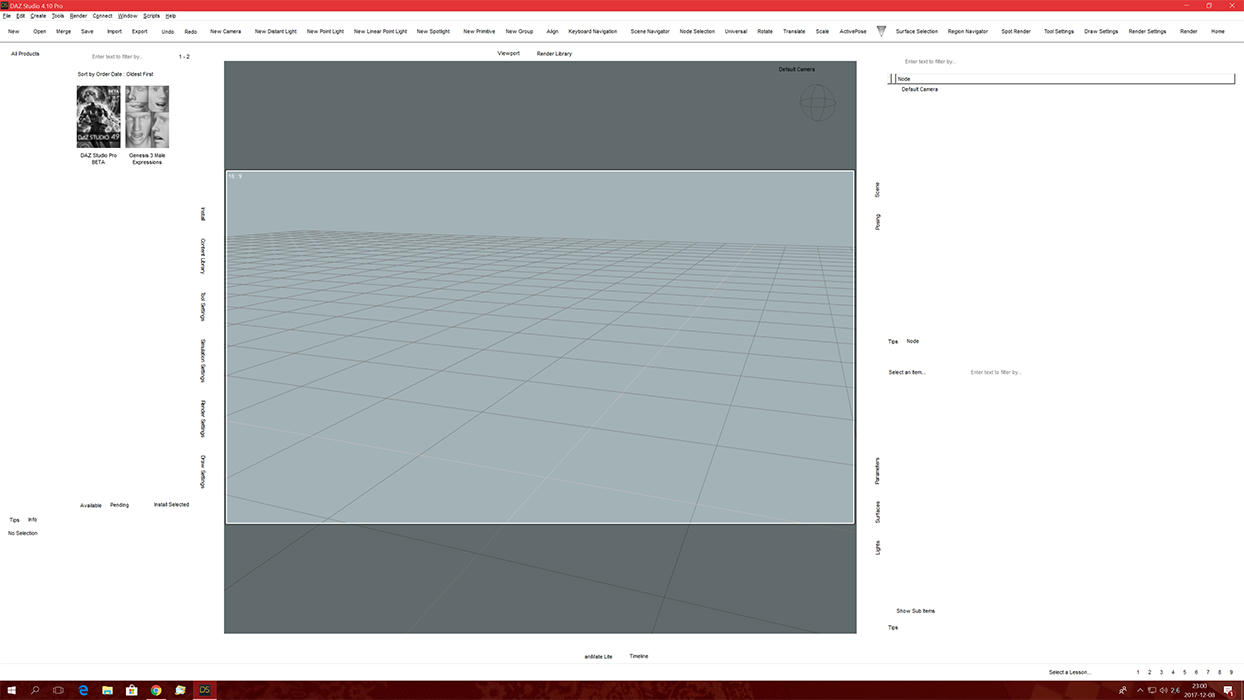Expand the Sort by Order Date dropdown
1244x700 pixels.
click(x=115, y=74)
